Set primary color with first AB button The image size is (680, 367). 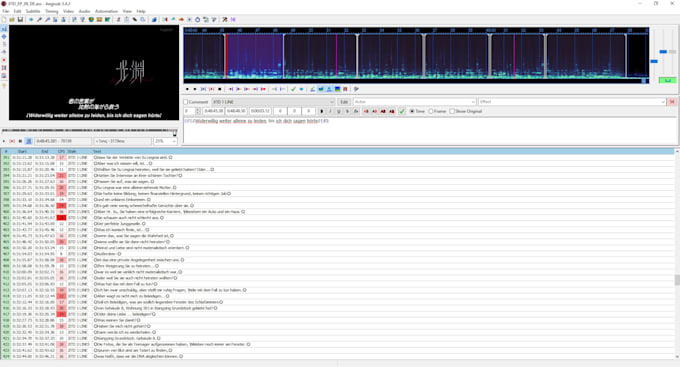[366, 111]
